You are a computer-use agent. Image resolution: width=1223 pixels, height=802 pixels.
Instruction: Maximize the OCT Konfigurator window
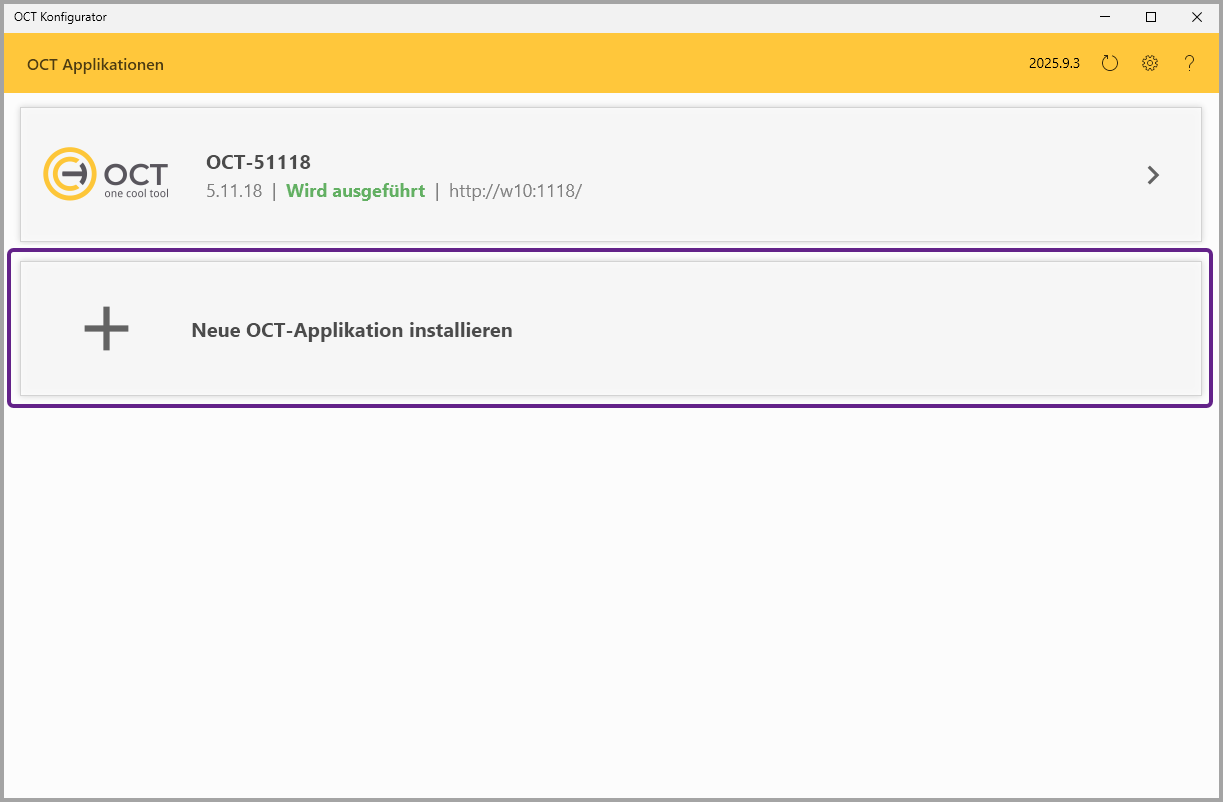(x=1151, y=17)
